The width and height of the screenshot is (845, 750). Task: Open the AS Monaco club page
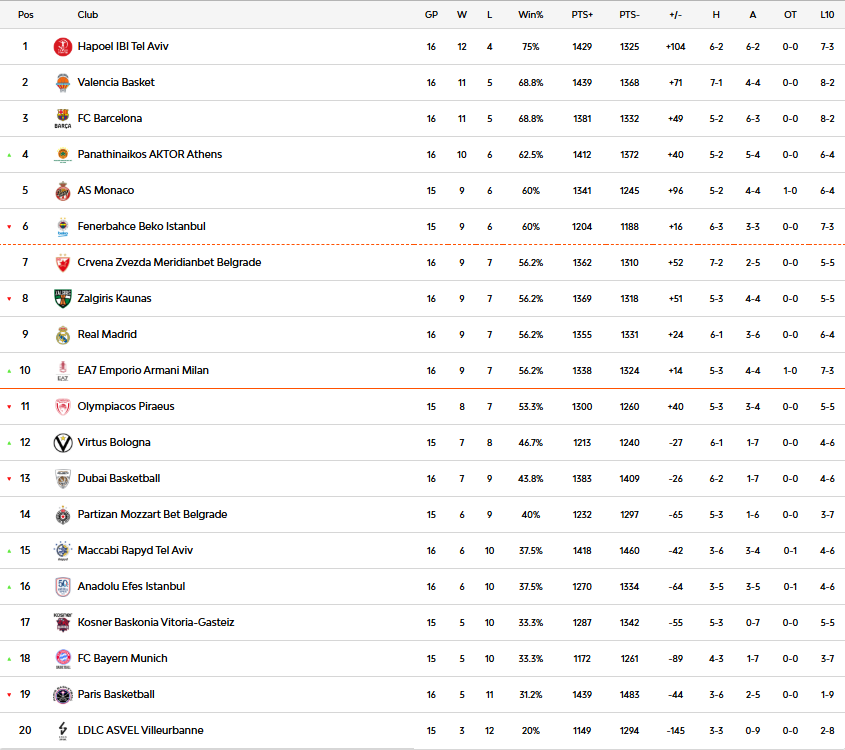pos(106,191)
